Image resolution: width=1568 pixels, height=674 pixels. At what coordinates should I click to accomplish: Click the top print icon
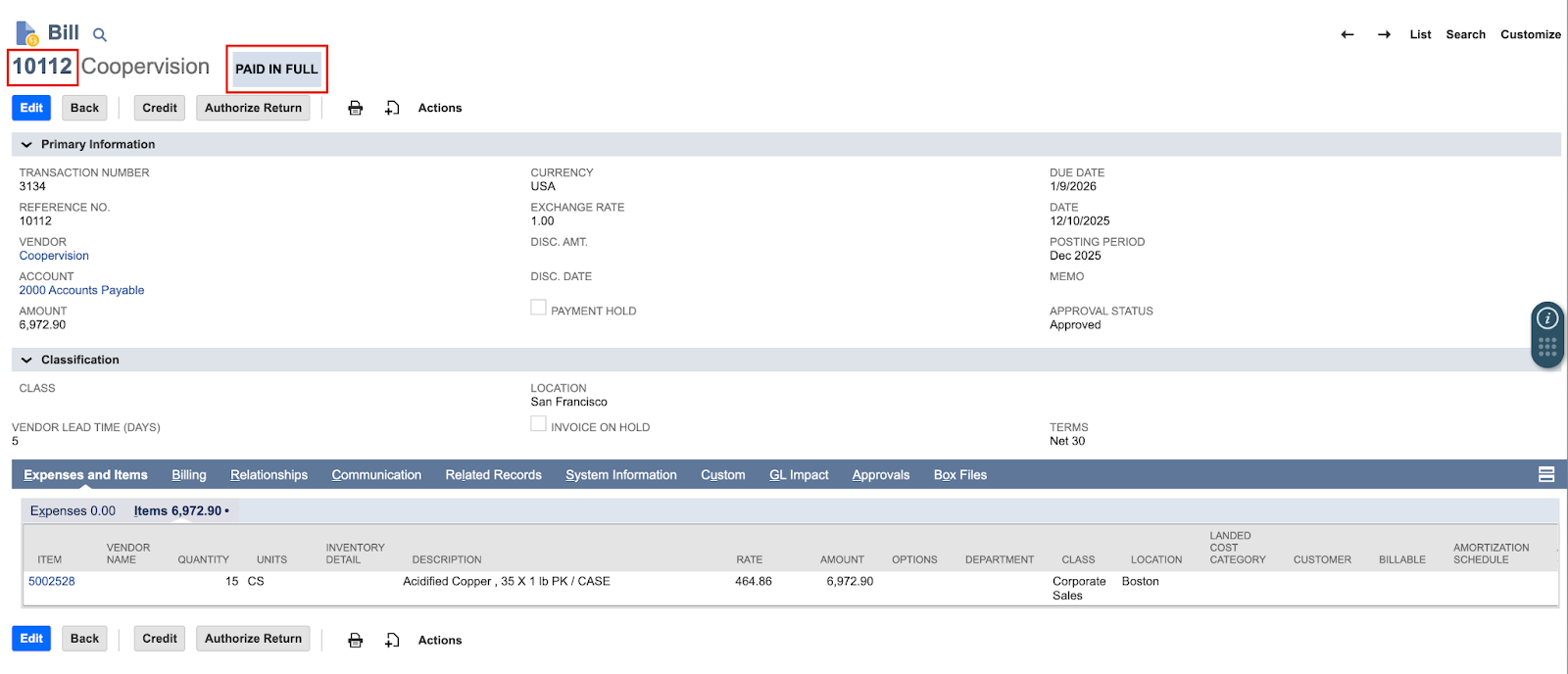click(356, 108)
